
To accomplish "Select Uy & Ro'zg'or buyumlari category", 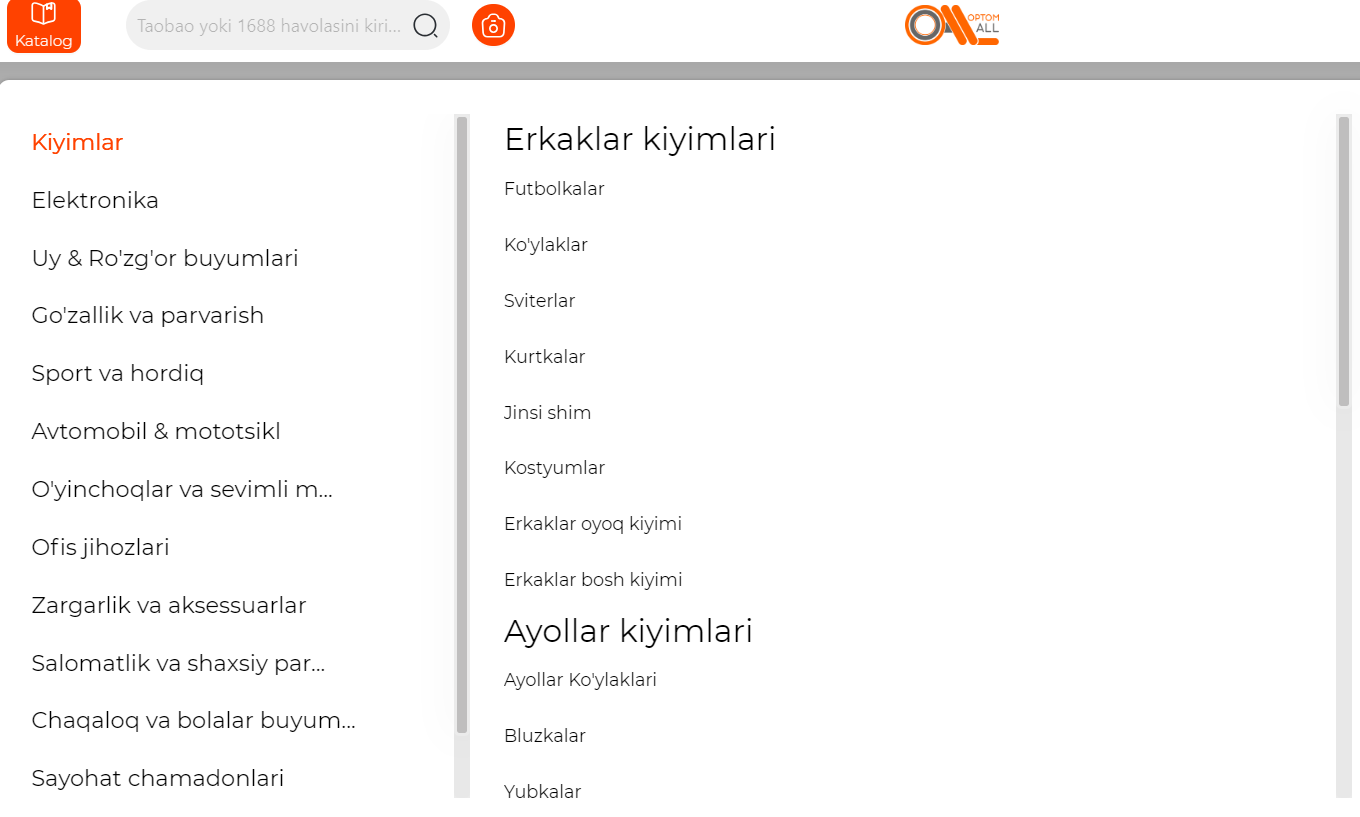I will (x=165, y=258).
